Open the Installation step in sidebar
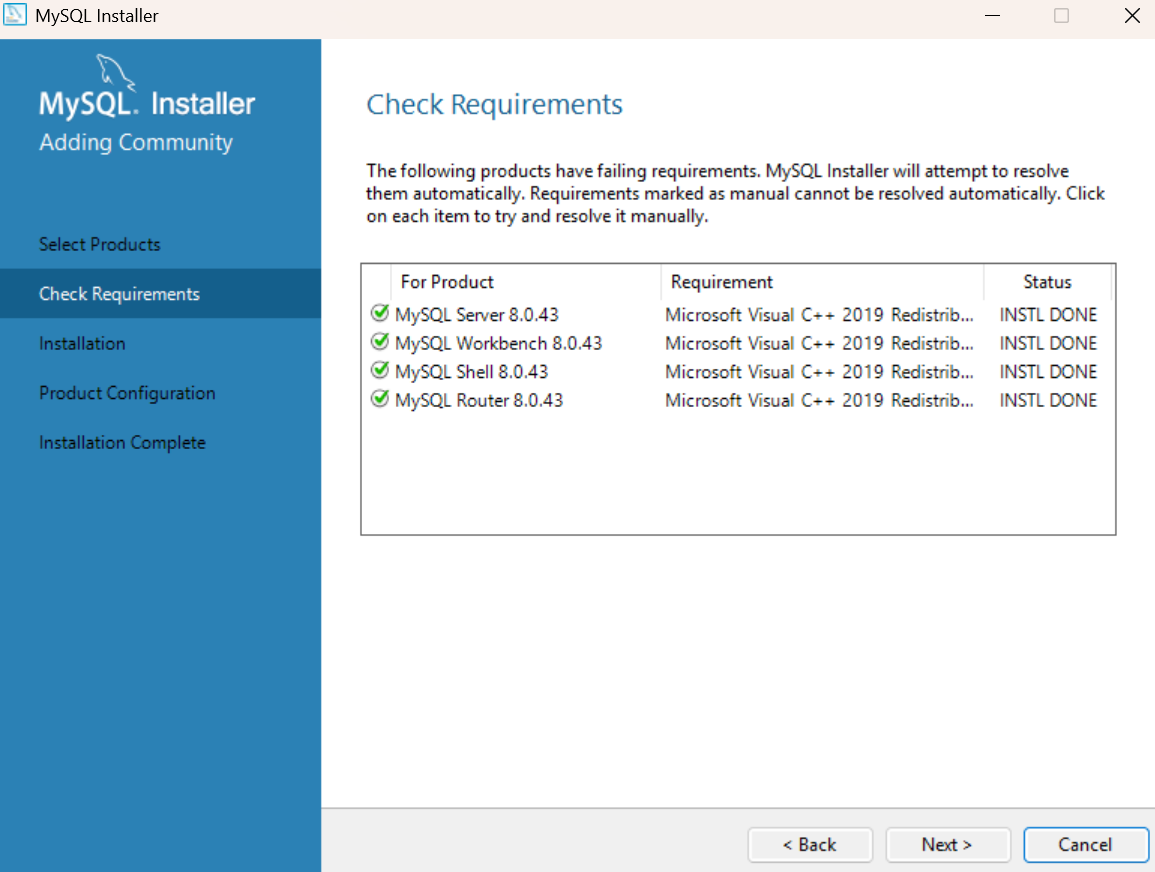The image size is (1155, 872). [82, 343]
